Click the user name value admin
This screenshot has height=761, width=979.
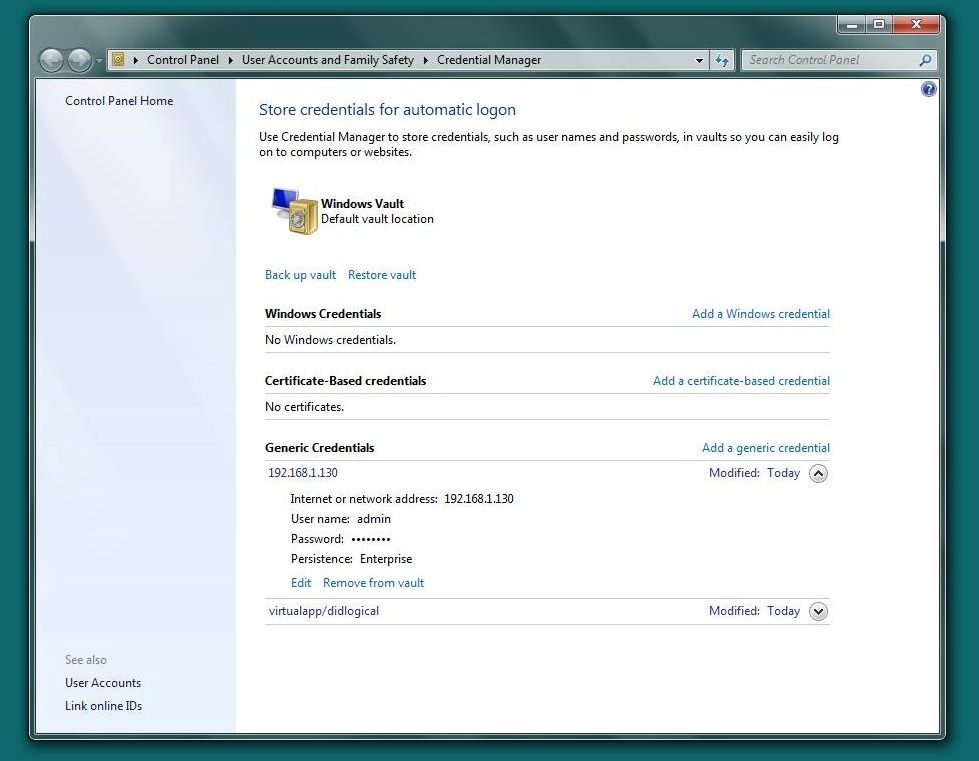tap(374, 519)
